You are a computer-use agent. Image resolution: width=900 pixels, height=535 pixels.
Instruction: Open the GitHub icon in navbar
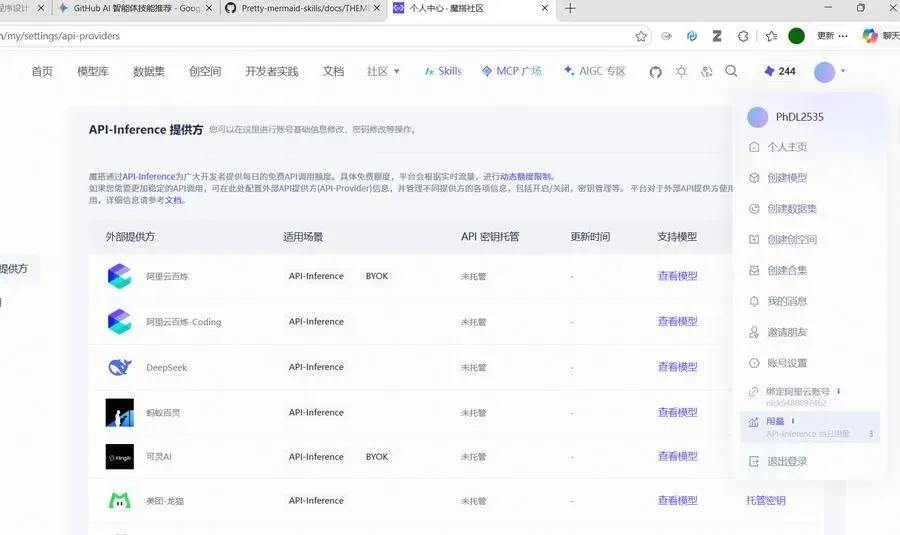click(655, 72)
